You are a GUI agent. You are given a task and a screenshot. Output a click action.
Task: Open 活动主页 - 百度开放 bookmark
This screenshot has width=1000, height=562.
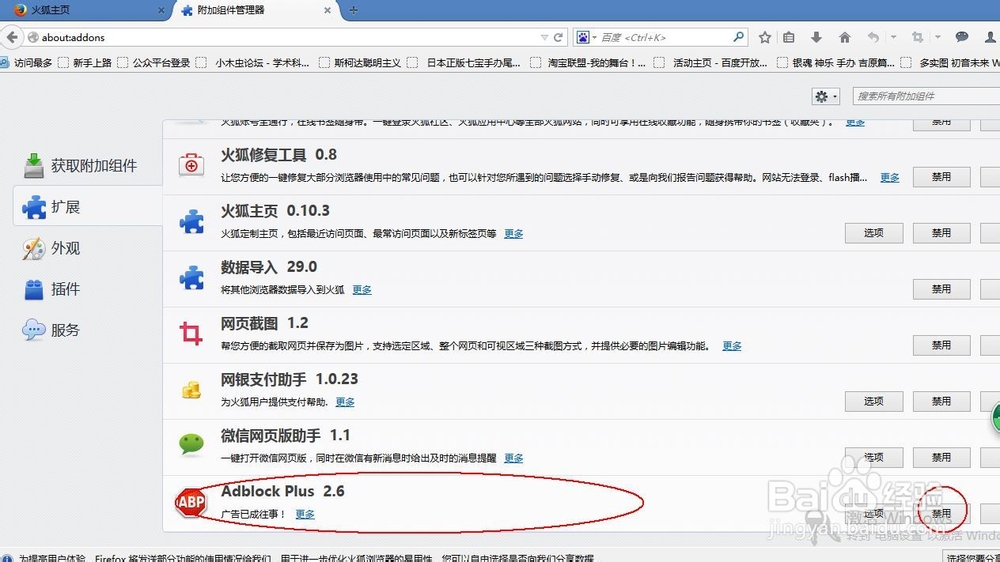coord(711,63)
